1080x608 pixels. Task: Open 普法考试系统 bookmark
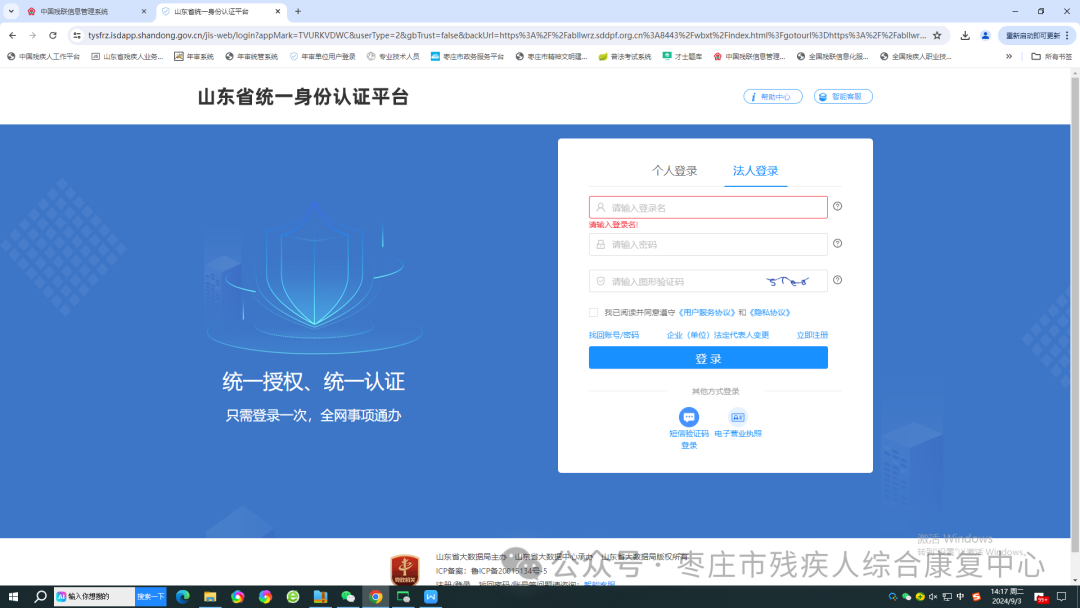(x=625, y=56)
